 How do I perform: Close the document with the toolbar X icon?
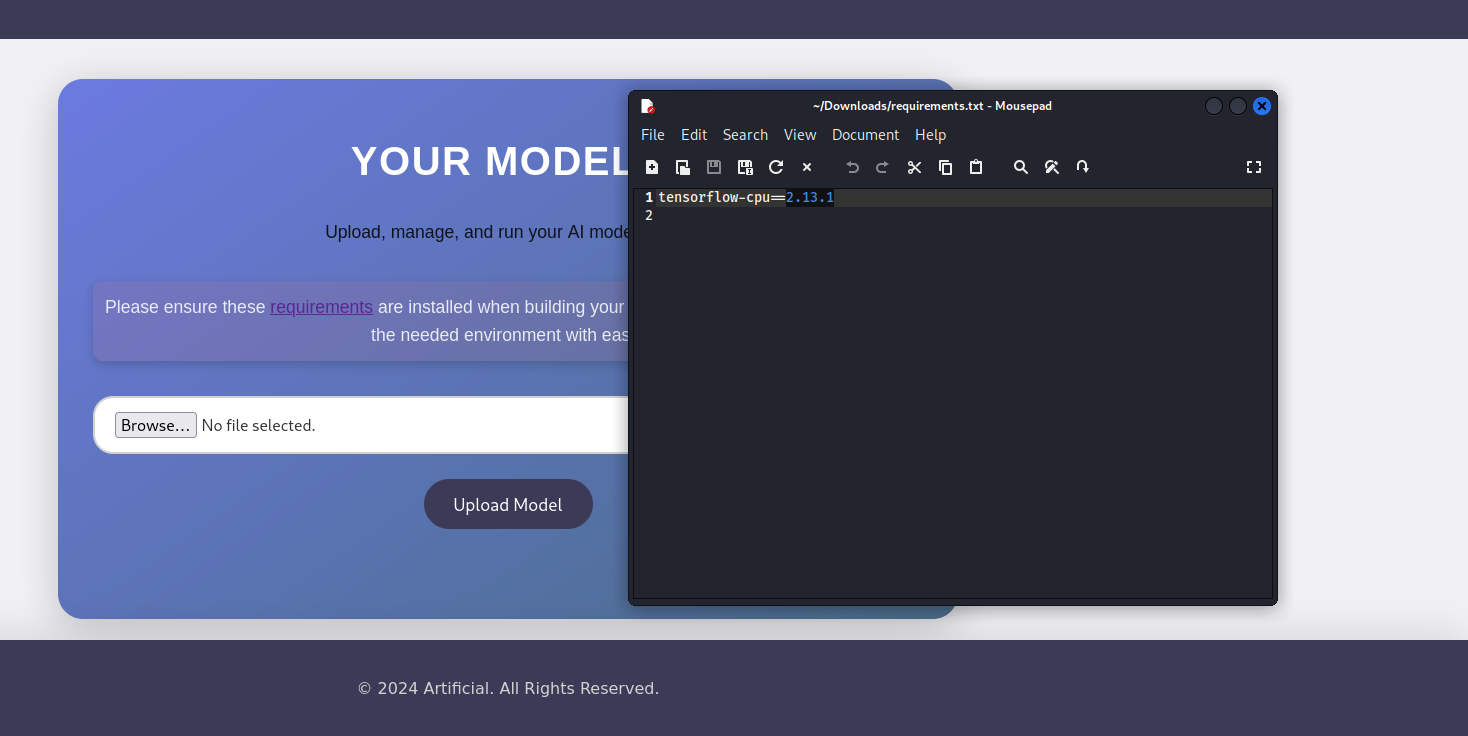pyautogui.click(x=807, y=168)
